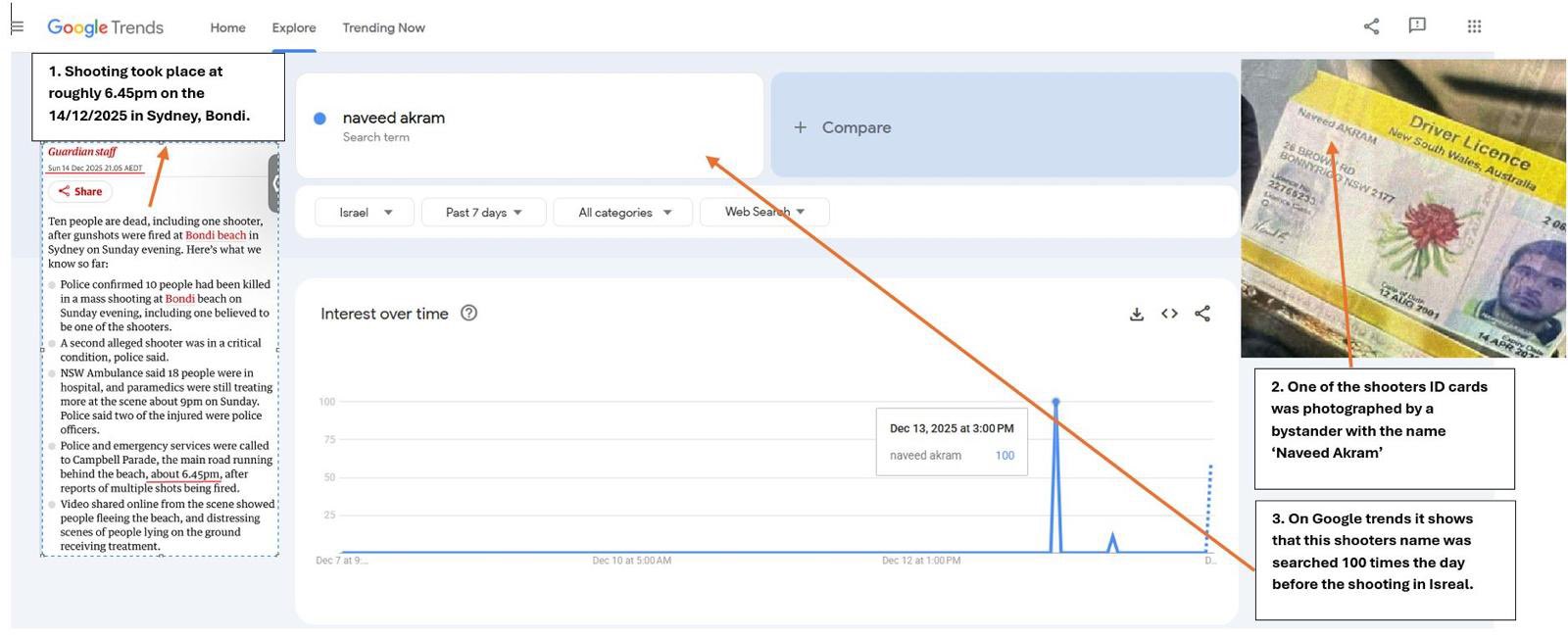The width and height of the screenshot is (1568, 638).
Task: Open the Bondi beach link in article intro
Action: pyautogui.click(x=216, y=235)
